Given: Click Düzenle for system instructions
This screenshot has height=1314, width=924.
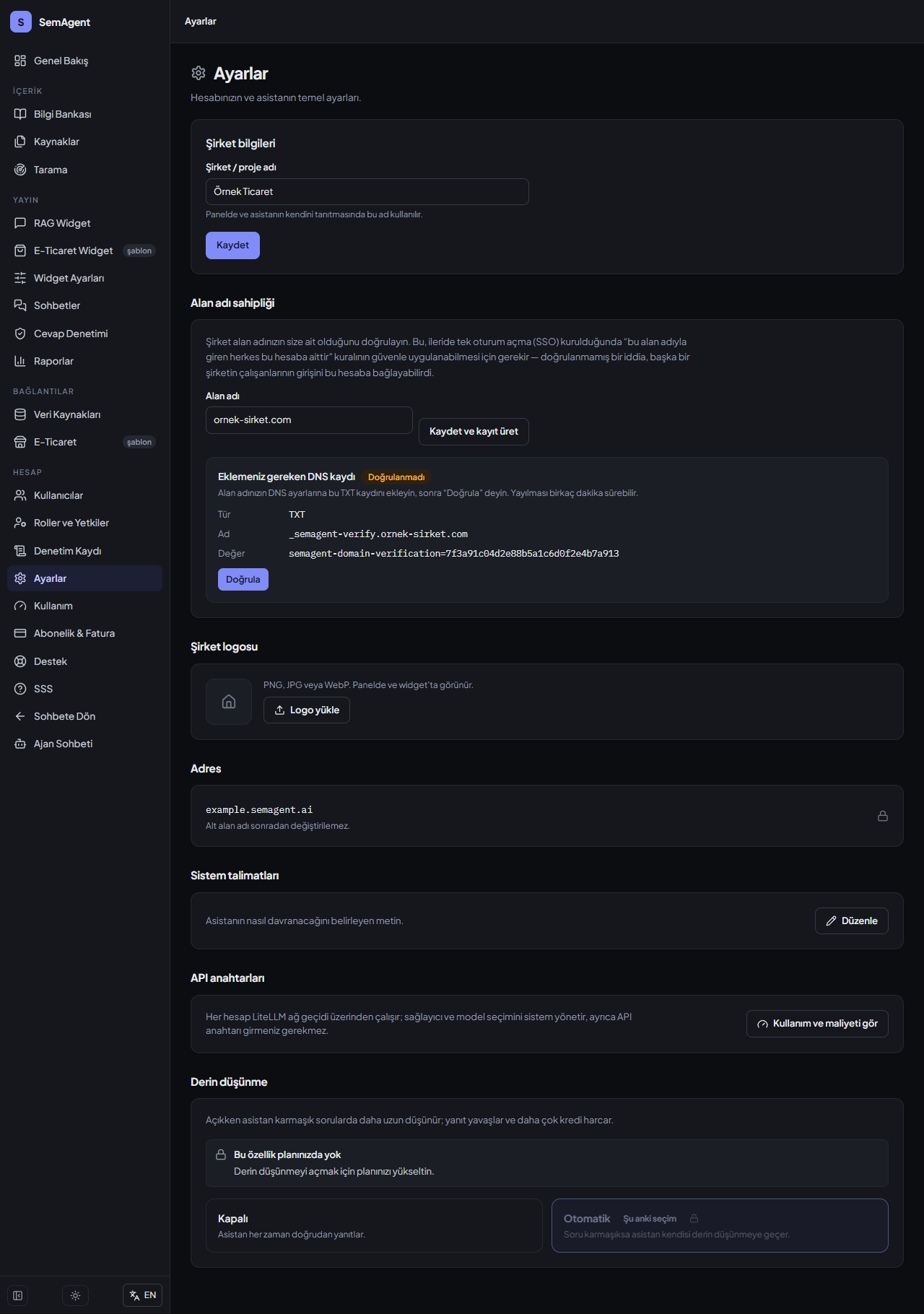Looking at the screenshot, I should pyautogui.click(x=852, y=921).
